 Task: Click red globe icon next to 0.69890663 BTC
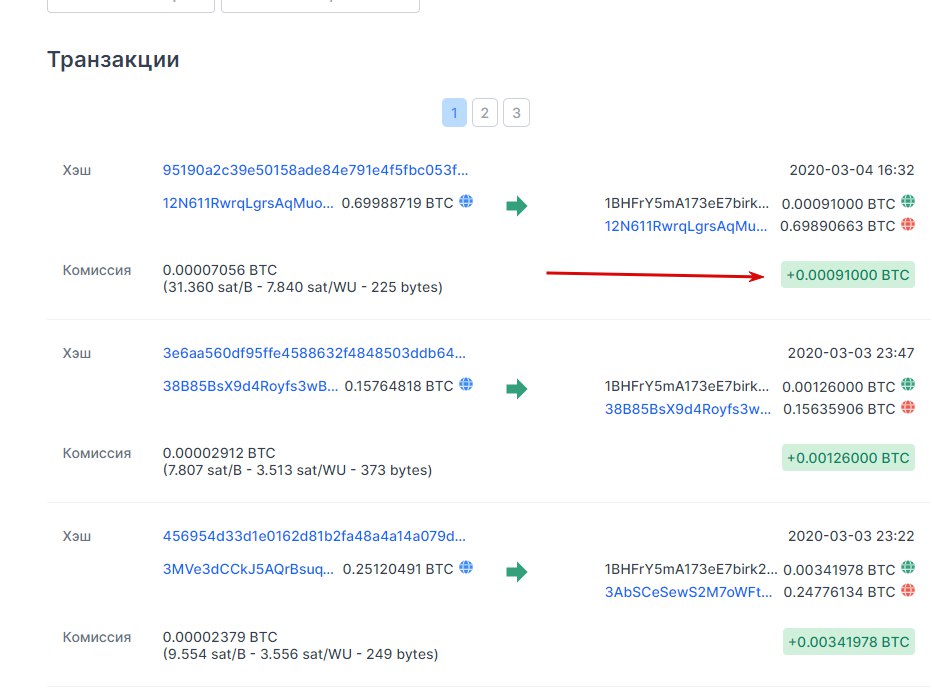908,225
